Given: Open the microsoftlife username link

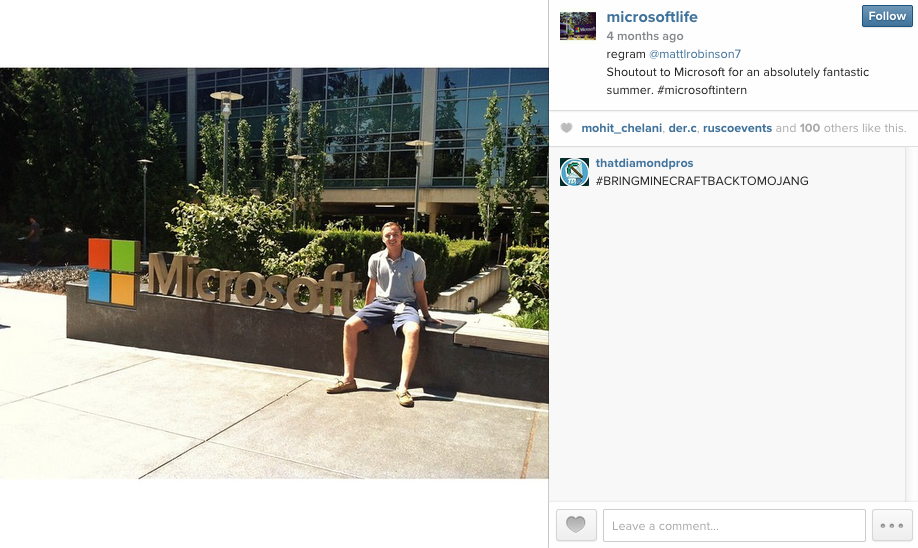Looking at the screenshot, I should coord(652,17).
